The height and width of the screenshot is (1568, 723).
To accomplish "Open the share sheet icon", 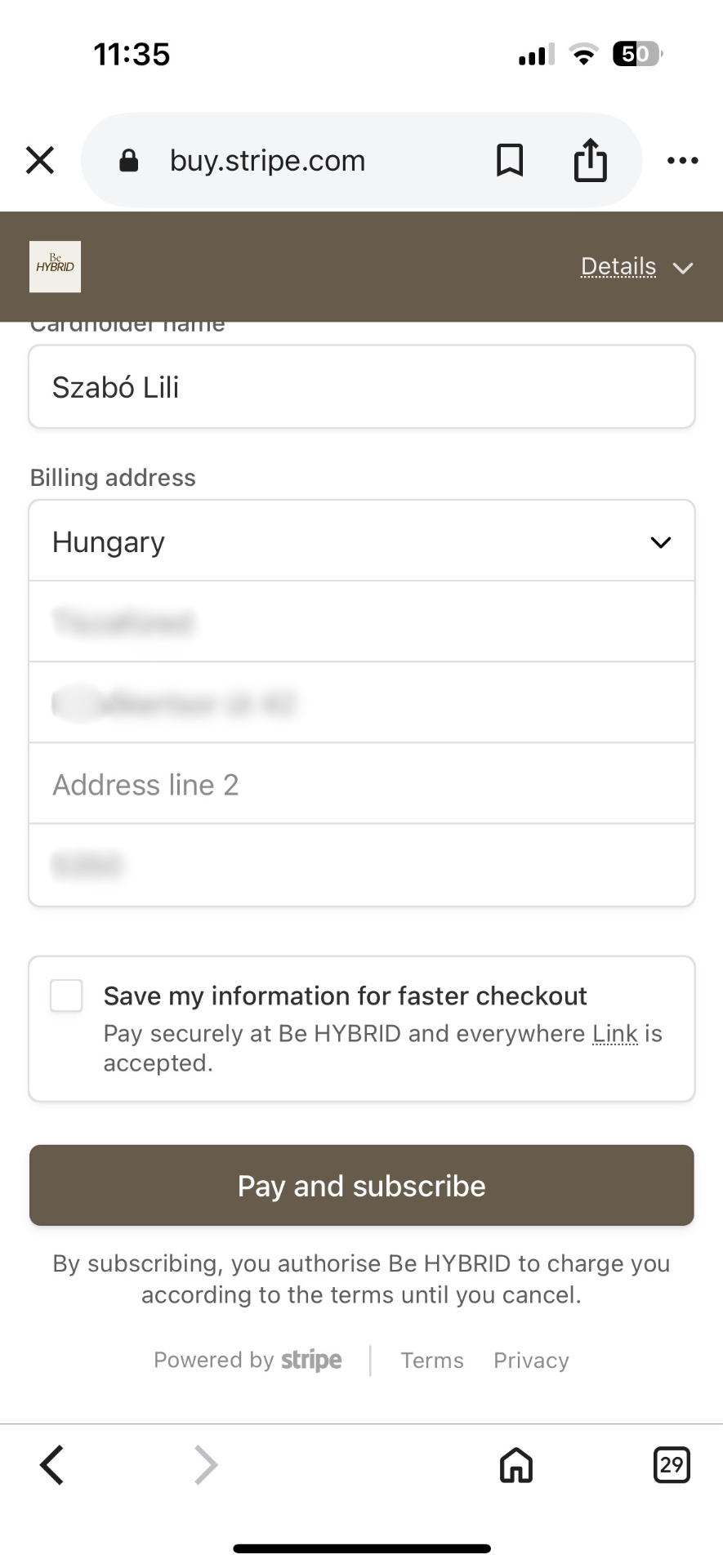I will tap(590, 160).
